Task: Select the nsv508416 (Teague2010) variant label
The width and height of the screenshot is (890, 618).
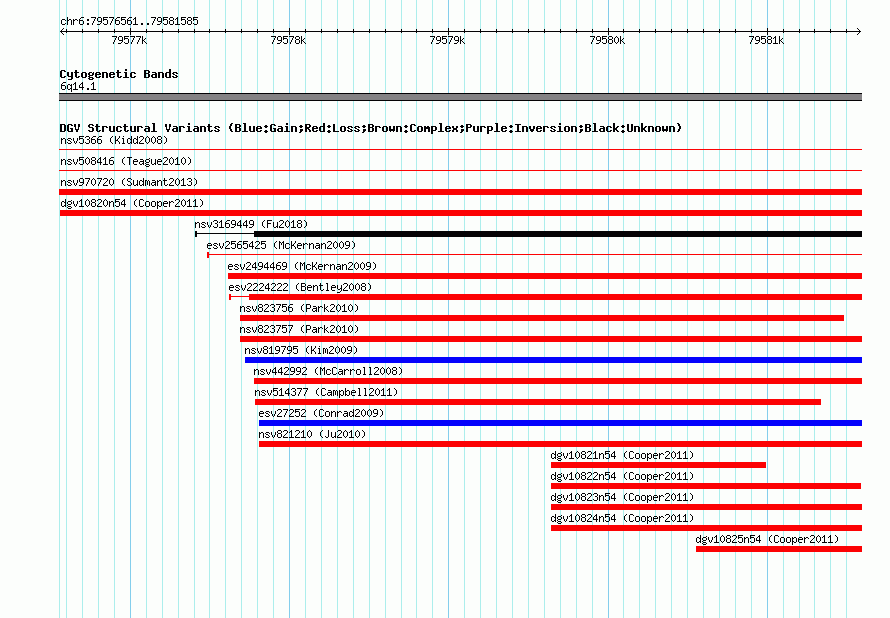Action: coord(126,161)
